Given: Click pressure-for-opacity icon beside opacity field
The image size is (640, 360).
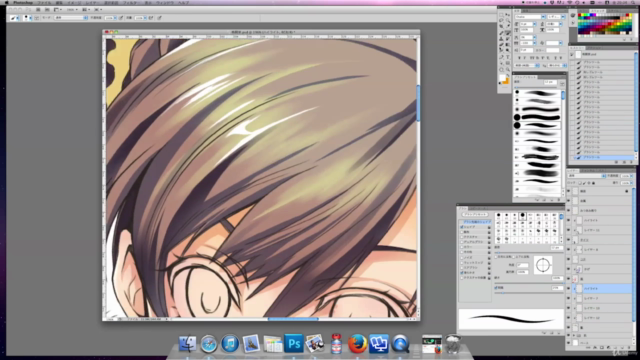Looking at the screenshot, I should click(120, 18).
